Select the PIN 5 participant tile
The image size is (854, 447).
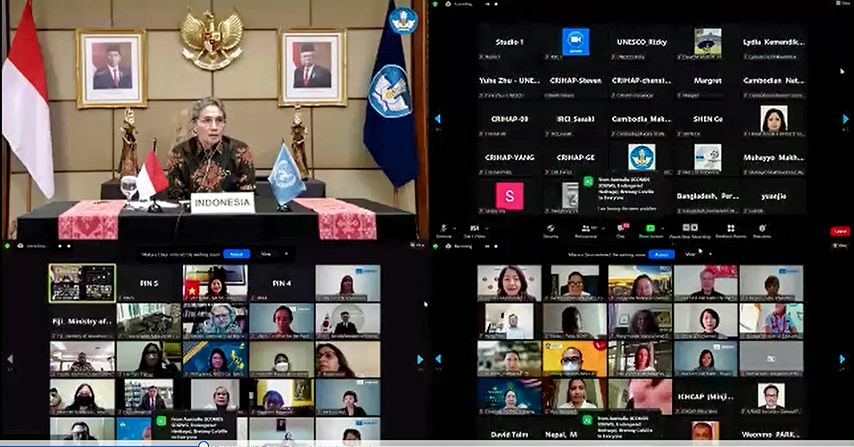[x=149, y=283]
